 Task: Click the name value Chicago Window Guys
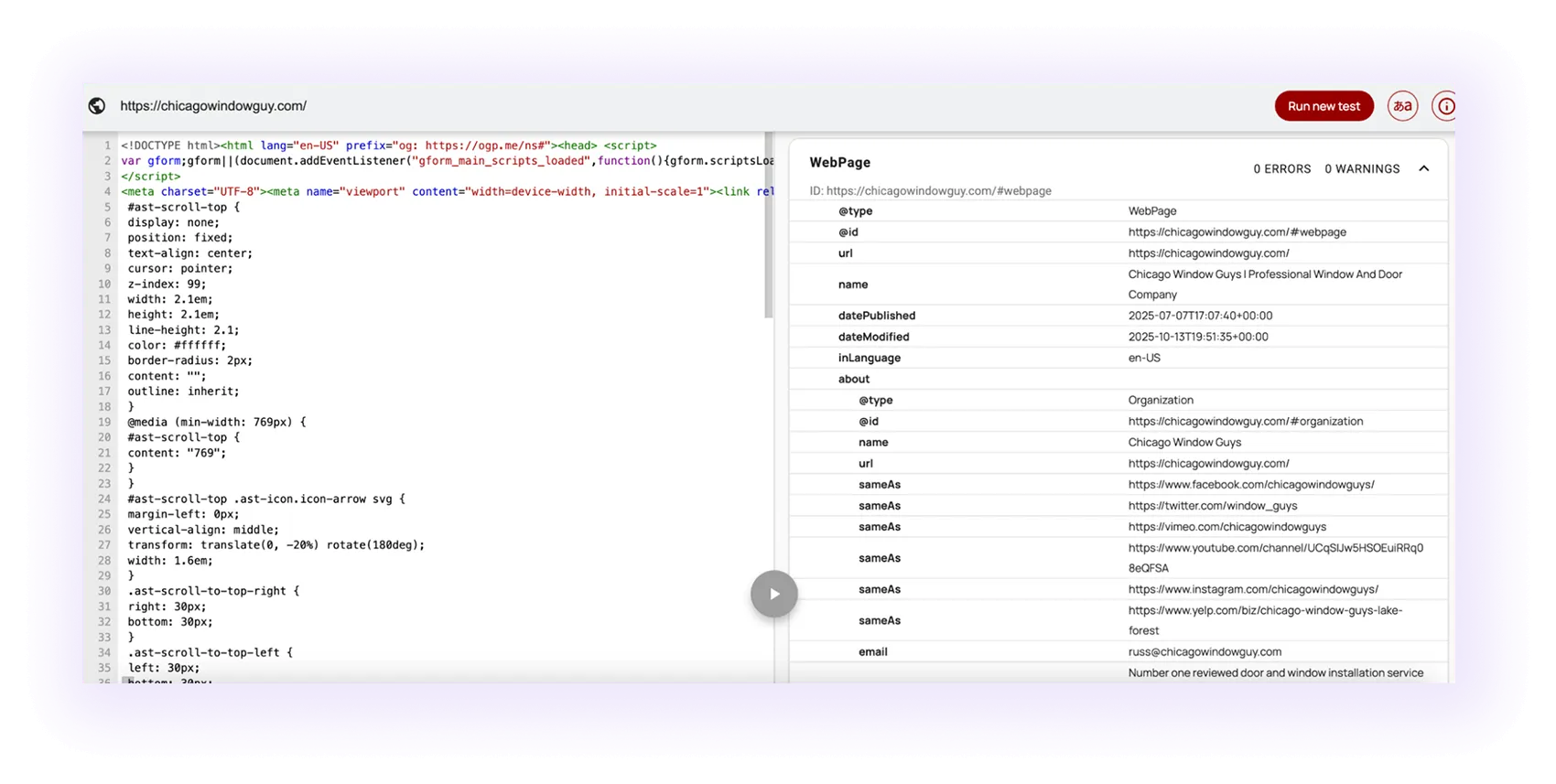tap(1184, 442)
